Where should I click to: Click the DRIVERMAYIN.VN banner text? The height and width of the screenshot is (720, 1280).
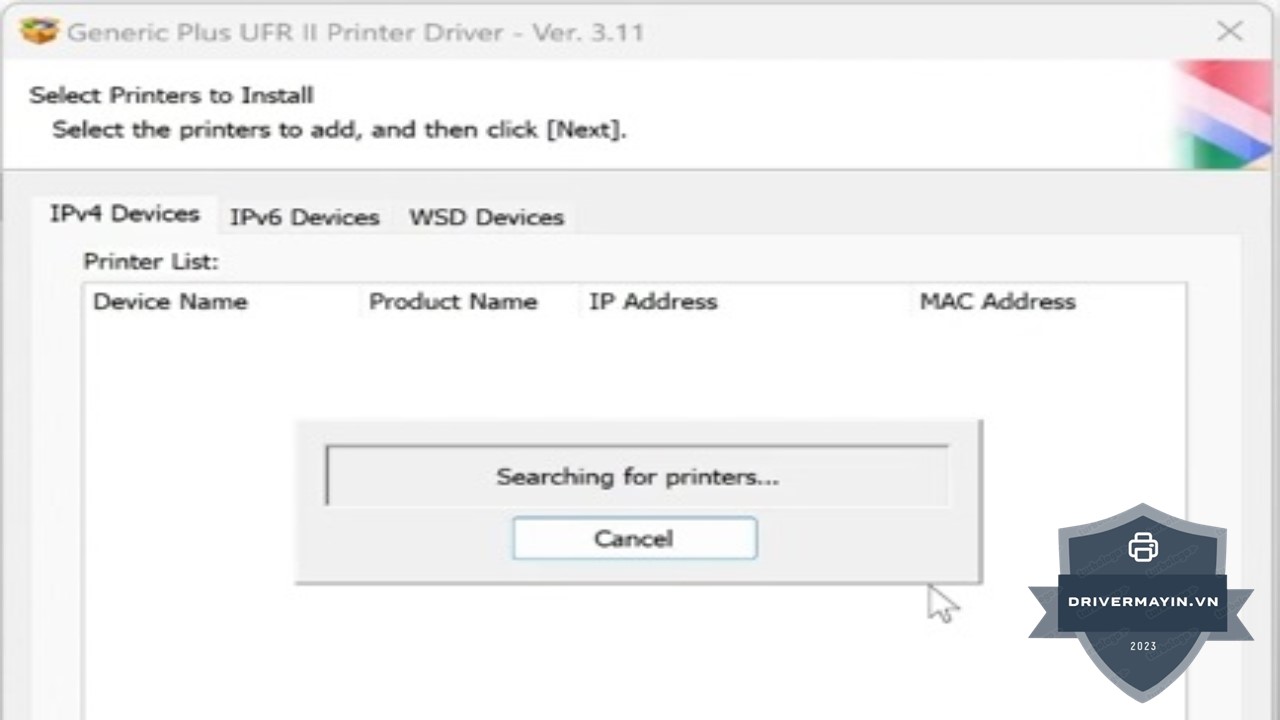click(1142, 601)
